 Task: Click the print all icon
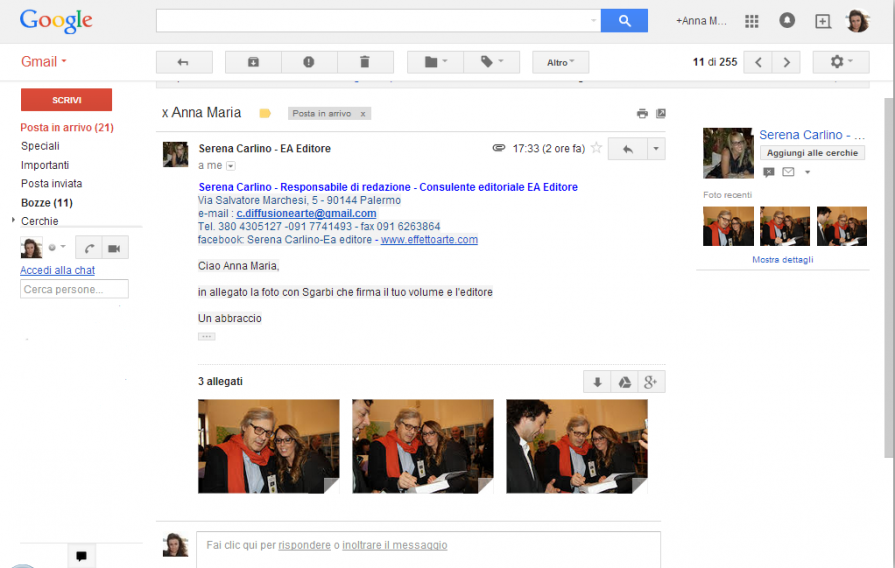click(642, 114)
